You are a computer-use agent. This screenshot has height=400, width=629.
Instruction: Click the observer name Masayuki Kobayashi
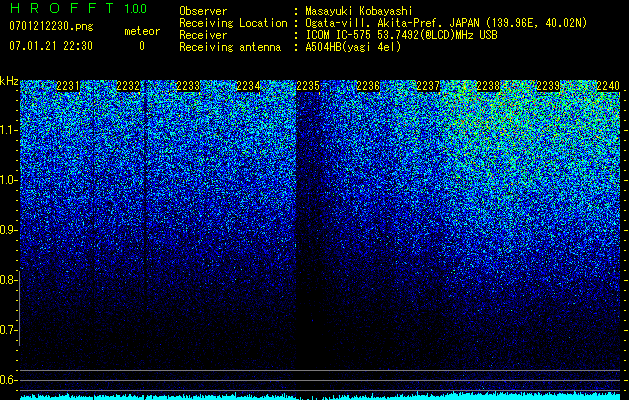coord(359,11)
